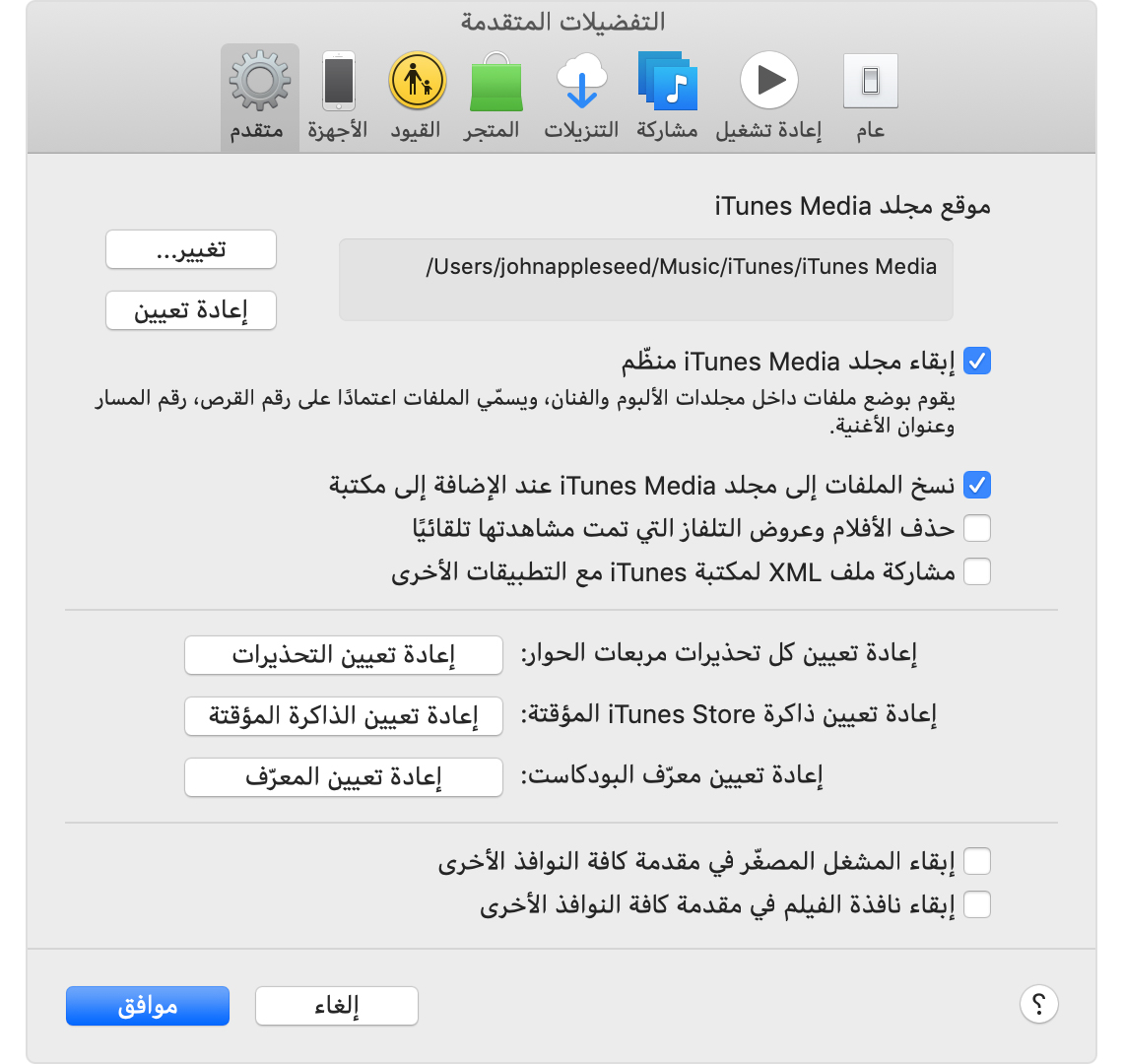Click the Advanced (متقدم) gear icon
Image resolution: width=1123 pixels, height=1064 pixels.
click(x=259, y=83)
